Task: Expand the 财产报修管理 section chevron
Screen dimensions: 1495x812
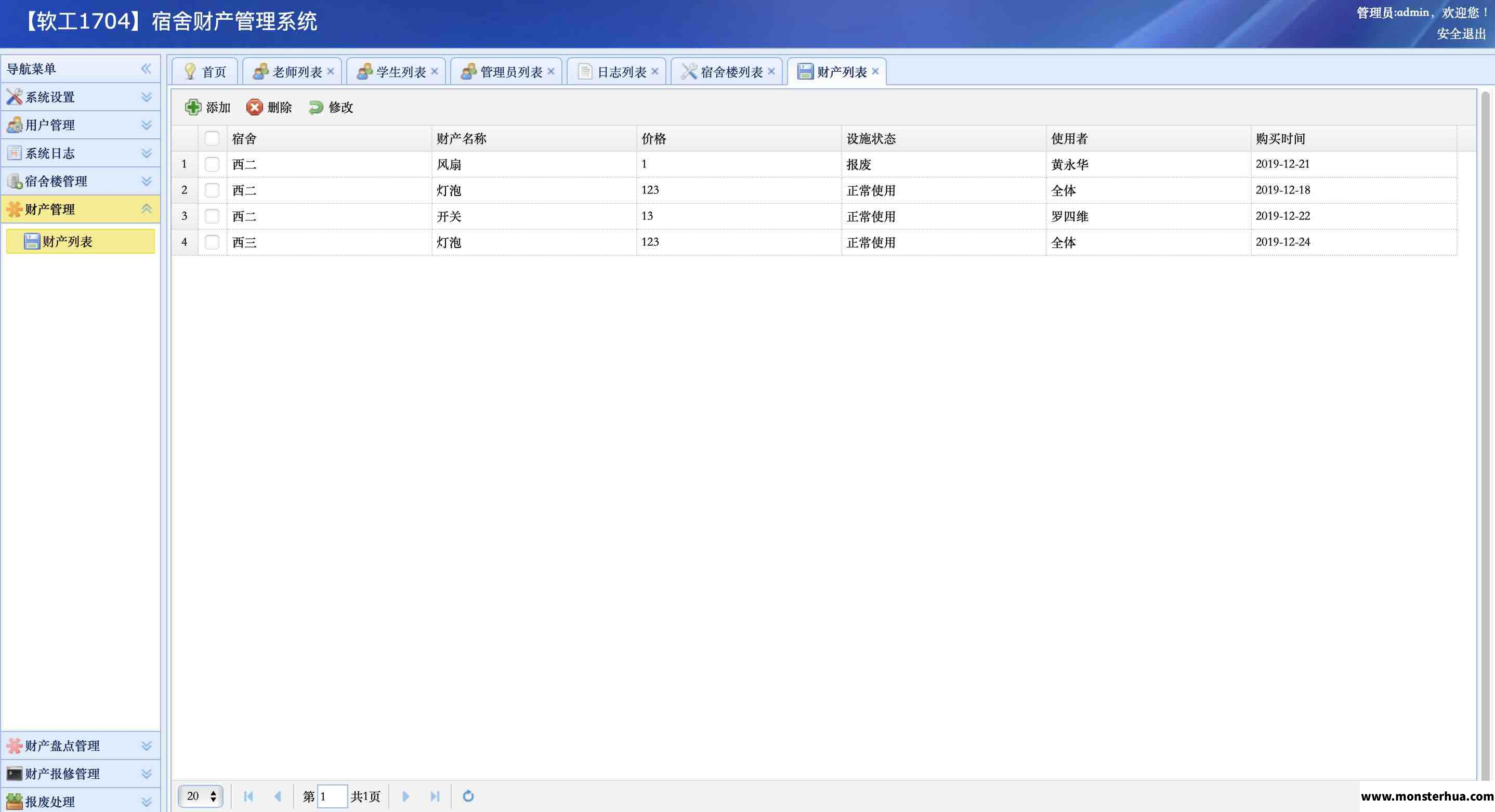Action: [x=146, y=773]
